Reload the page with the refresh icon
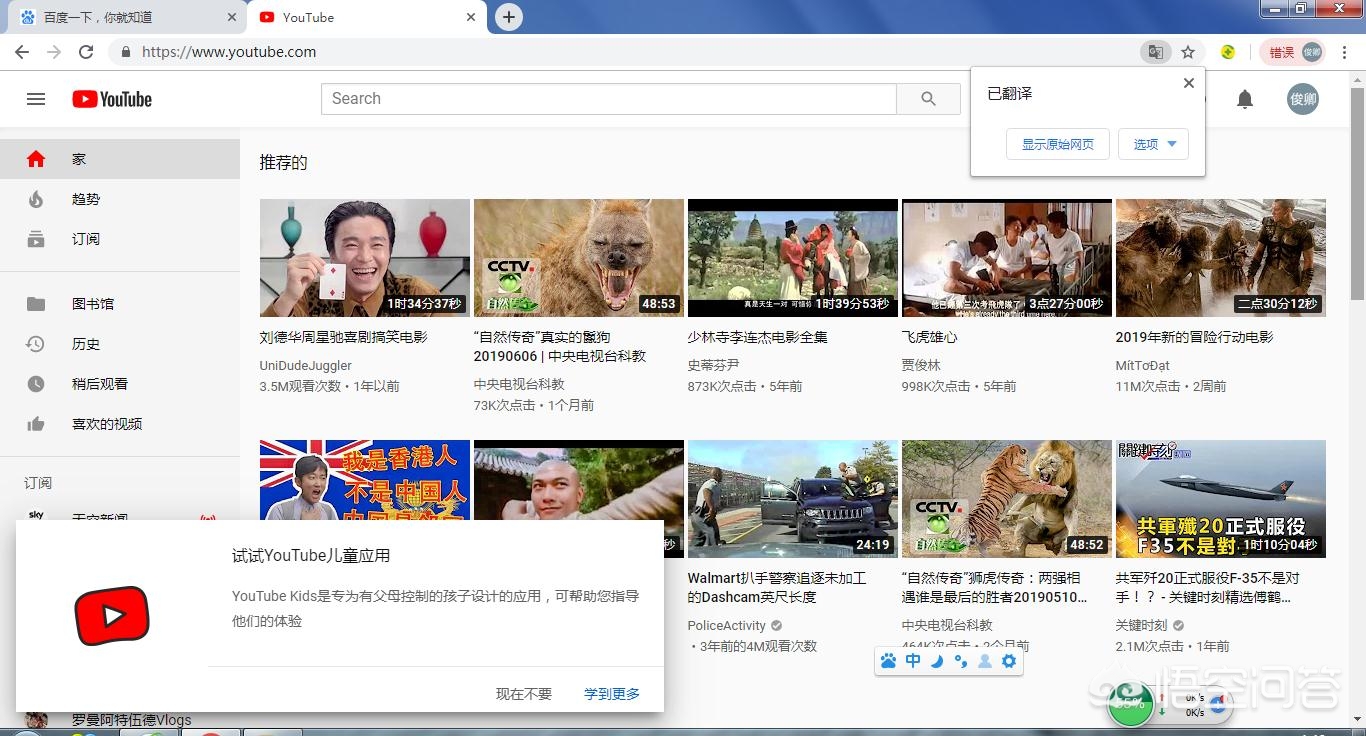1366x736 pixels. [86, 52]
